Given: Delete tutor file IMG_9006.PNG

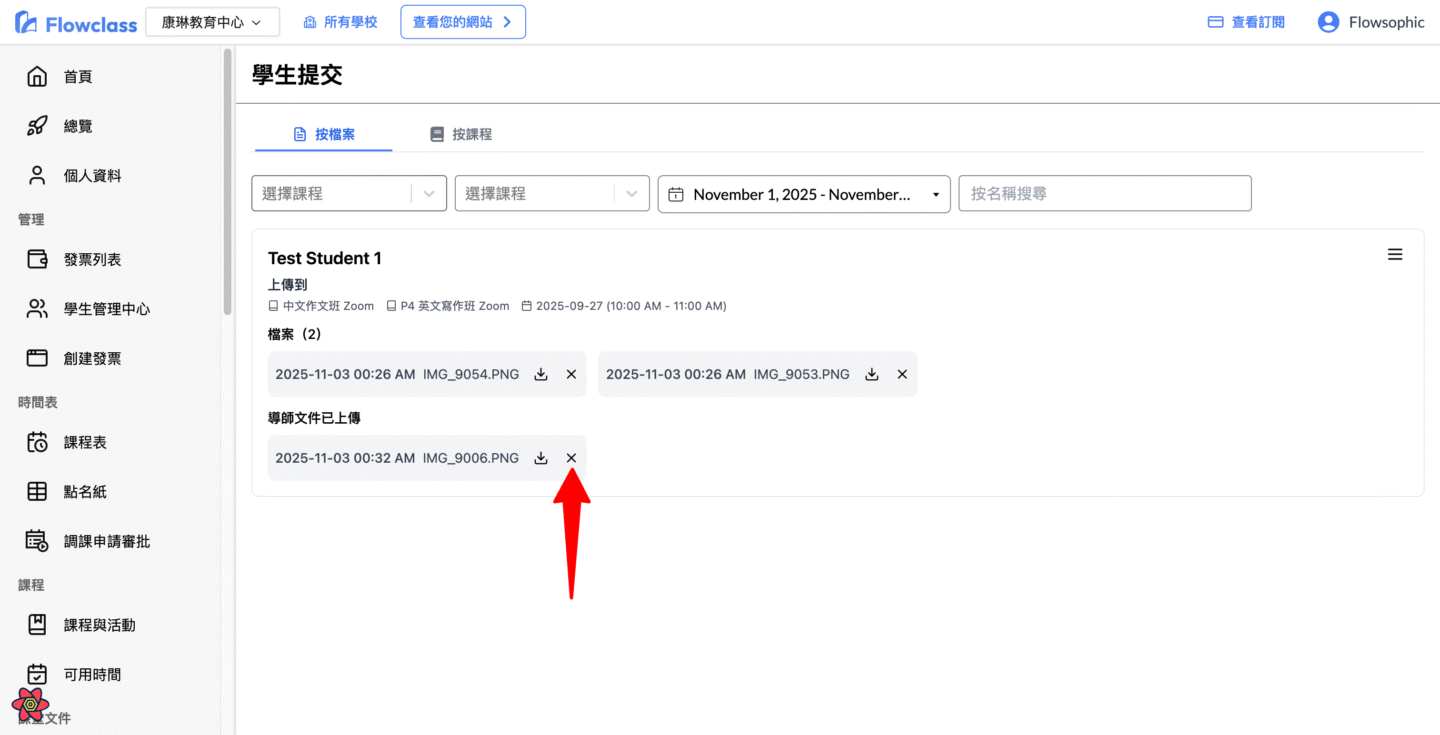Looking at the screenshot, I should [571, 458].
